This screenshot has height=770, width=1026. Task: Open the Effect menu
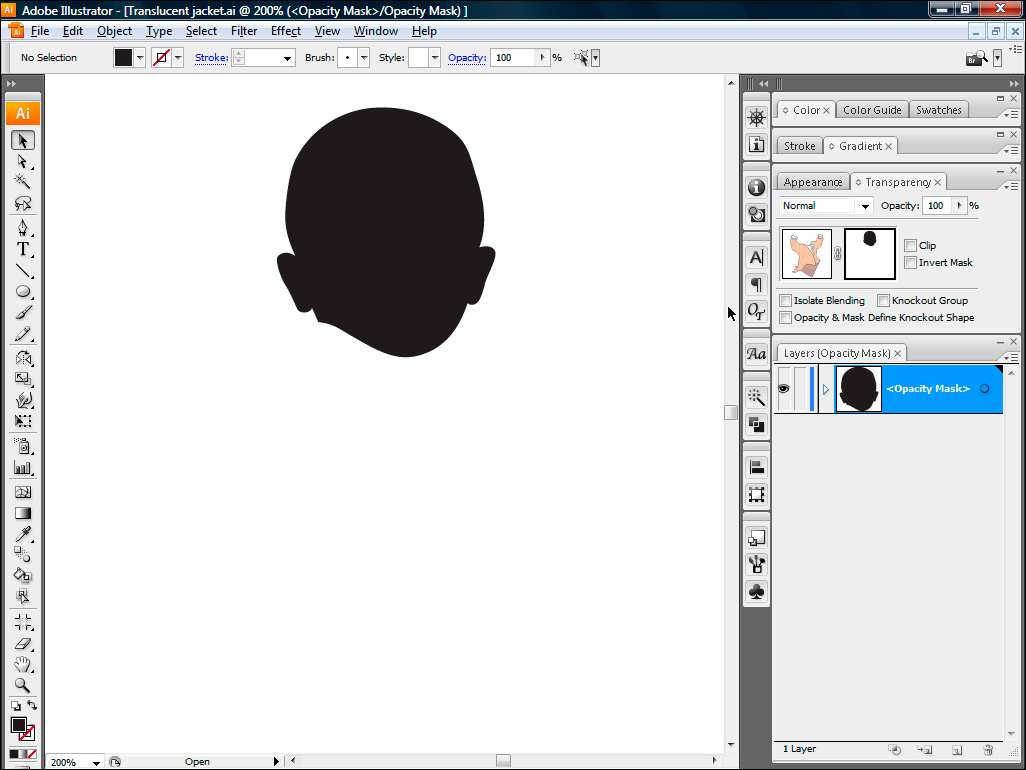click(x=286, y=31)
